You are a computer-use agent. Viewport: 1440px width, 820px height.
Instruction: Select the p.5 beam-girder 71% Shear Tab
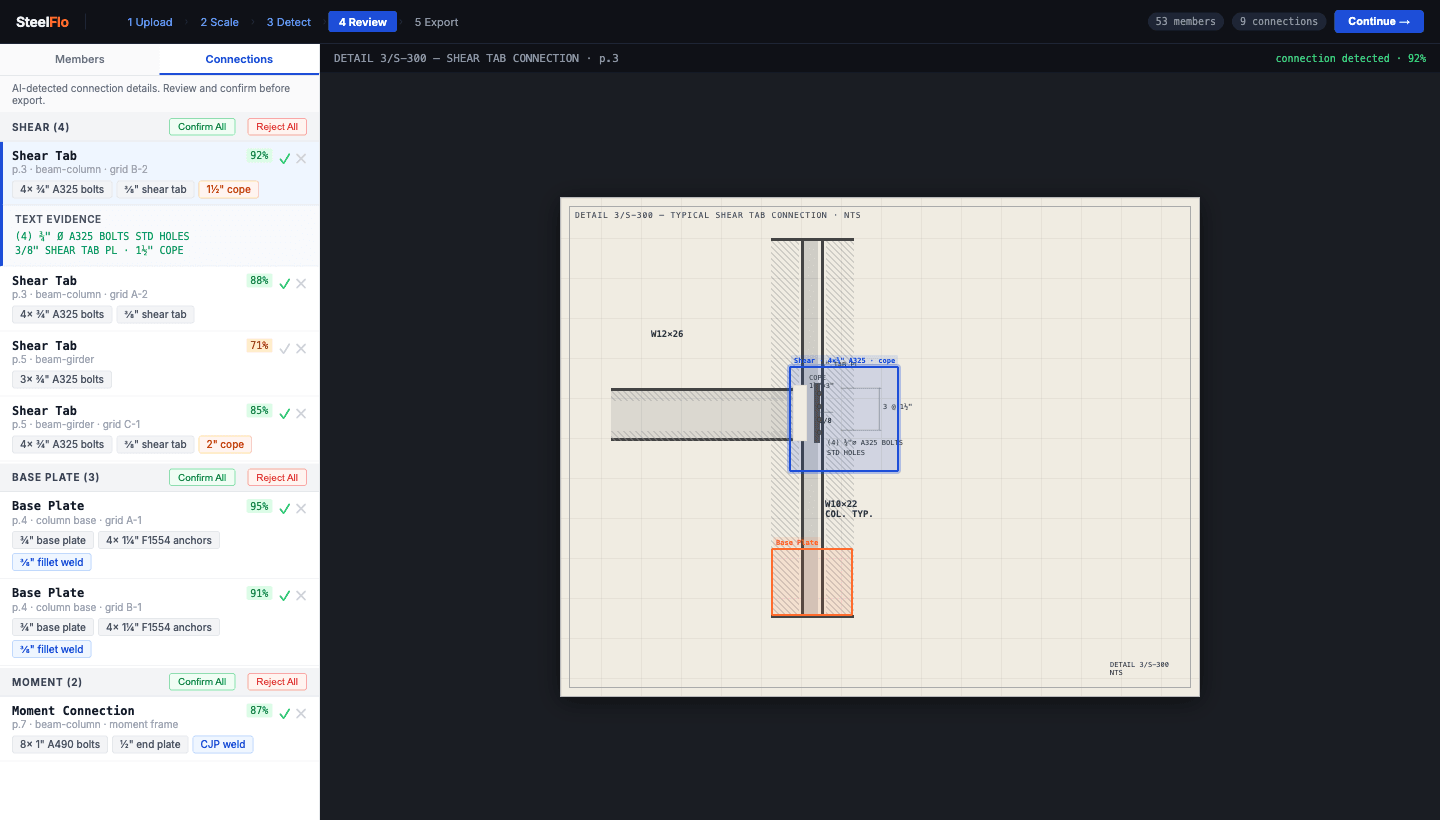pyautogui.click(x=160, y=364)
